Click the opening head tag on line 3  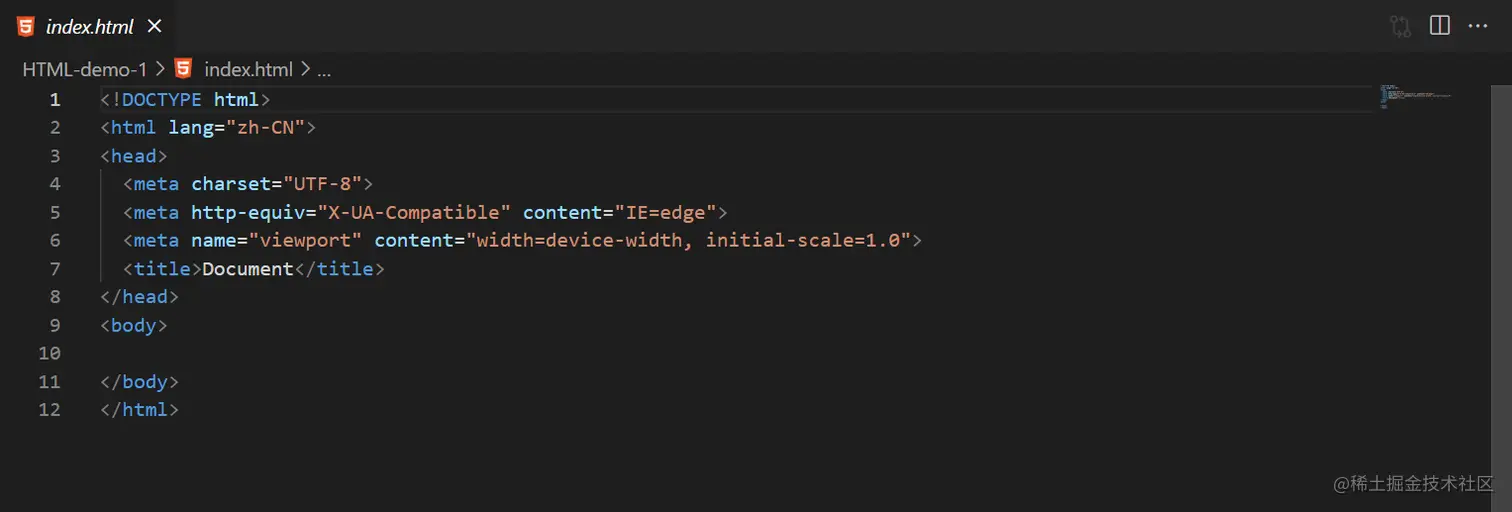coord(134,156)
